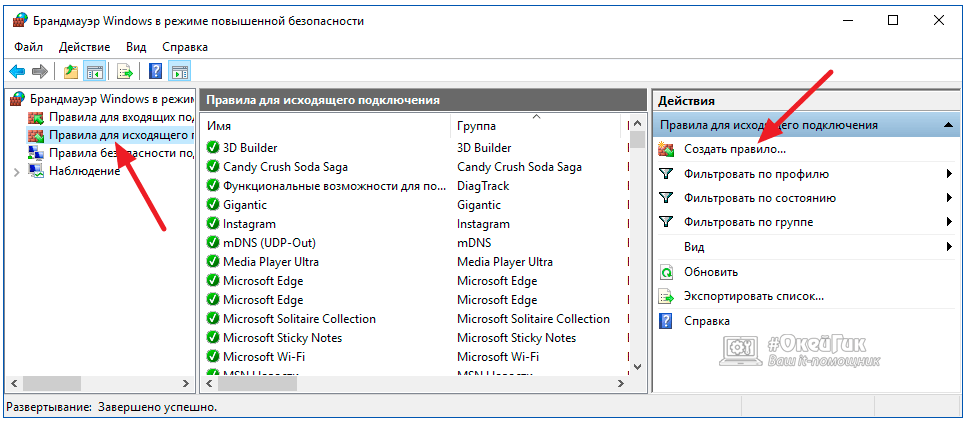This screenshot has height=421, width=966.
Task: Click the funnel icon for filter by profile
Action: [665, 174]
